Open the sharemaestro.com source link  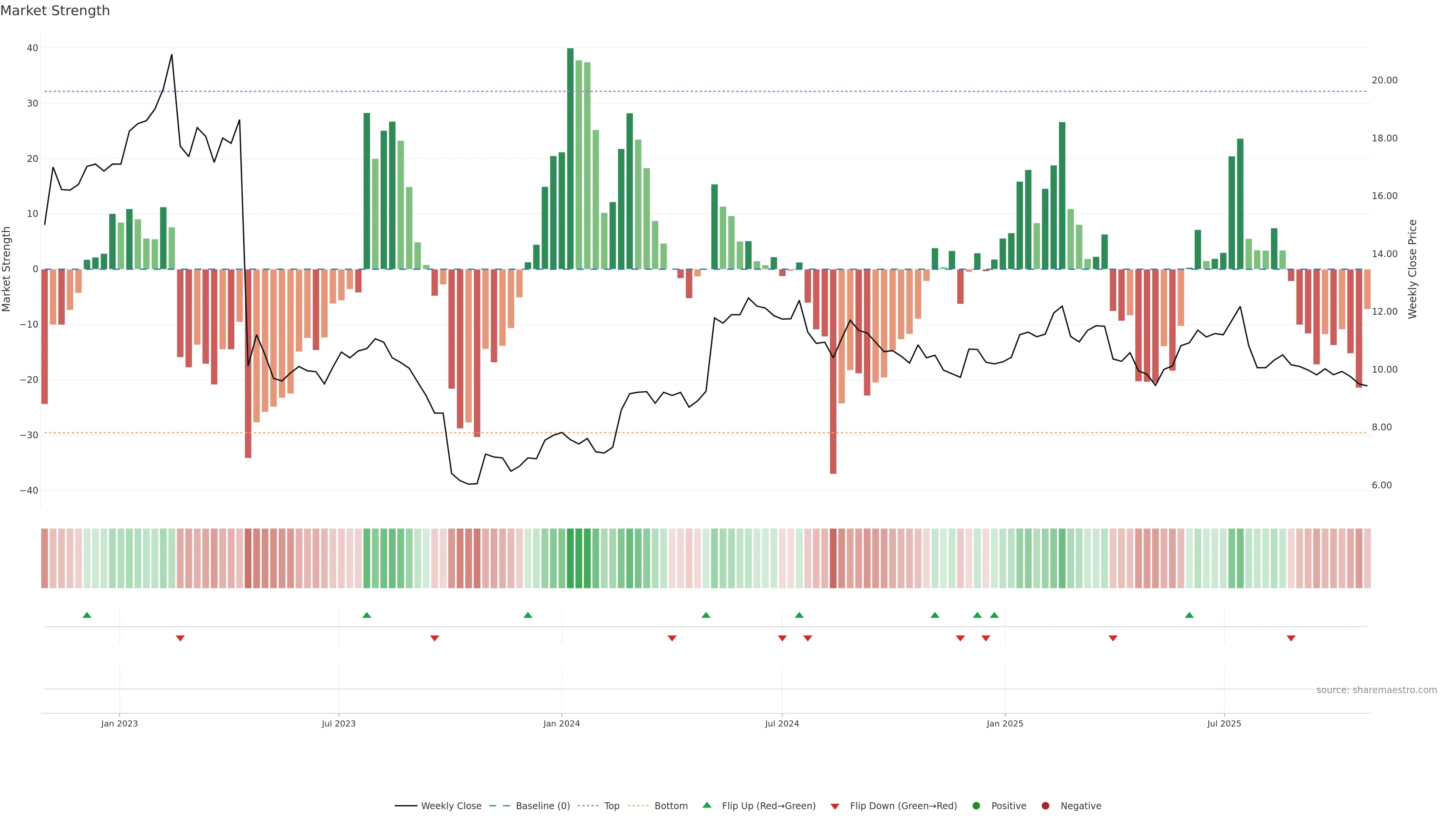(x=1376, y=690)
